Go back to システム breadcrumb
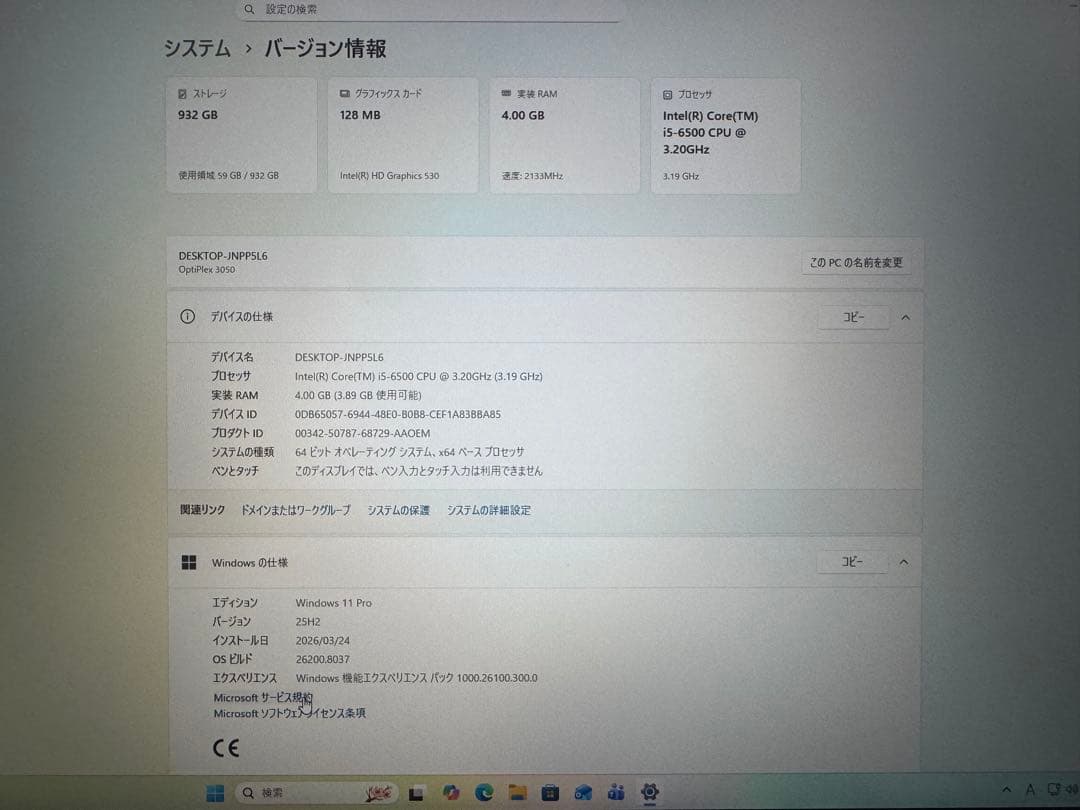 (x=197, y=48)
